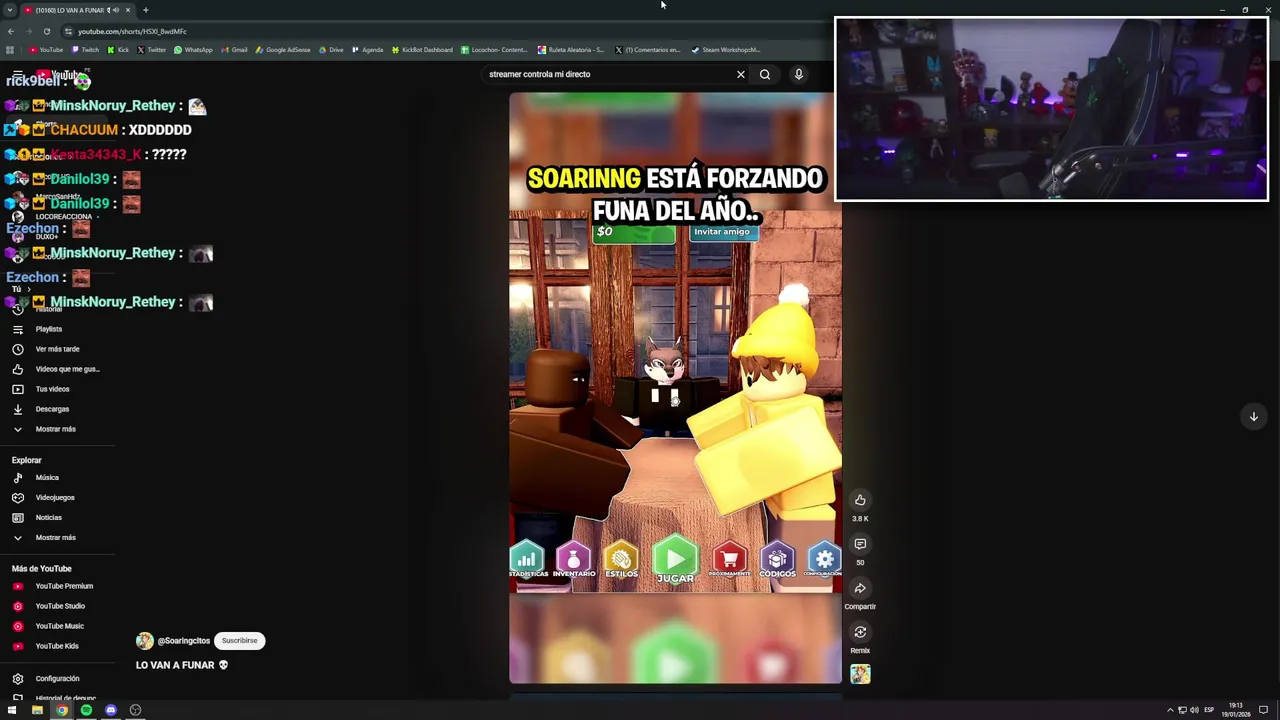Open the Gmail bookmark
1280x720 pixels.
(x=234, y=50)
